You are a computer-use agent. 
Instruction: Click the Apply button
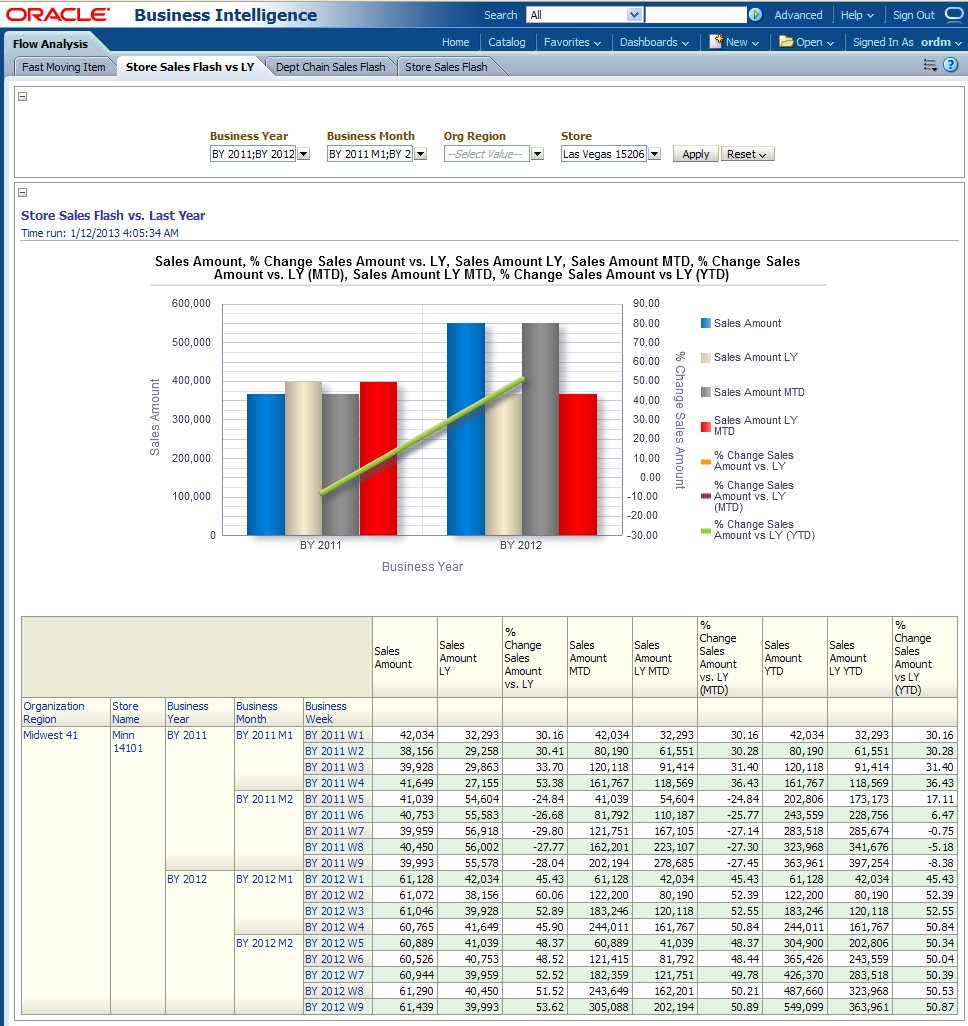[x=695, y=154]
